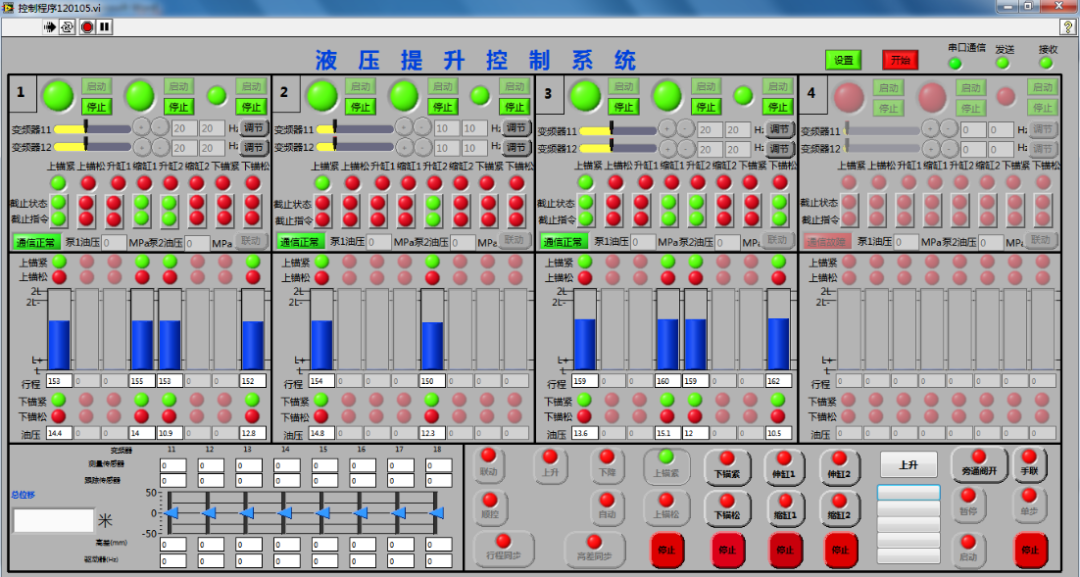Click the LabVIEW Run arrow icon

click(x=49, y=27)
